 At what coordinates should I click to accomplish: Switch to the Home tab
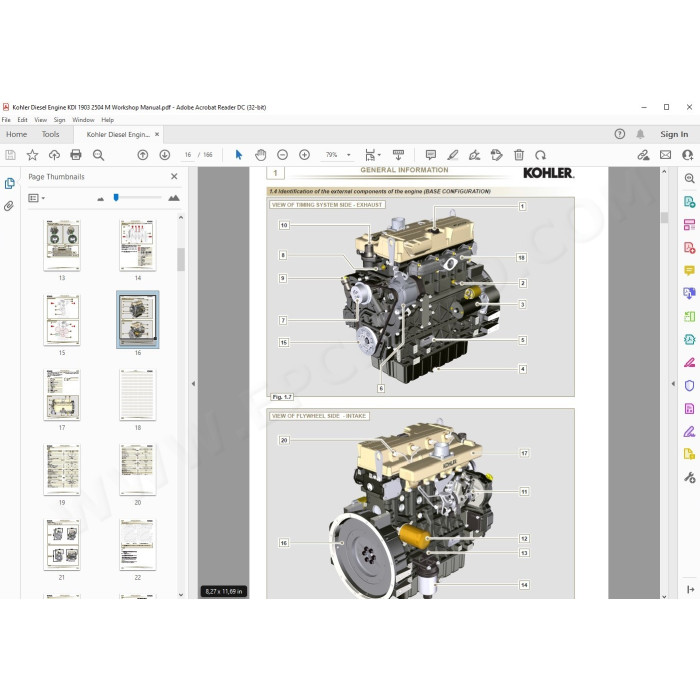[x=17, y=134]
